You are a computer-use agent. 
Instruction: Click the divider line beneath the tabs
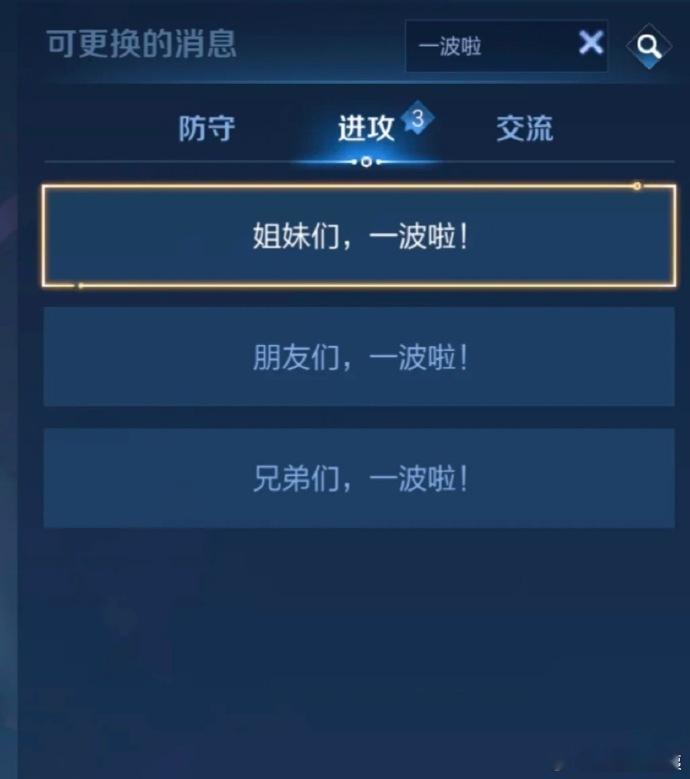[x=359, y=162]
